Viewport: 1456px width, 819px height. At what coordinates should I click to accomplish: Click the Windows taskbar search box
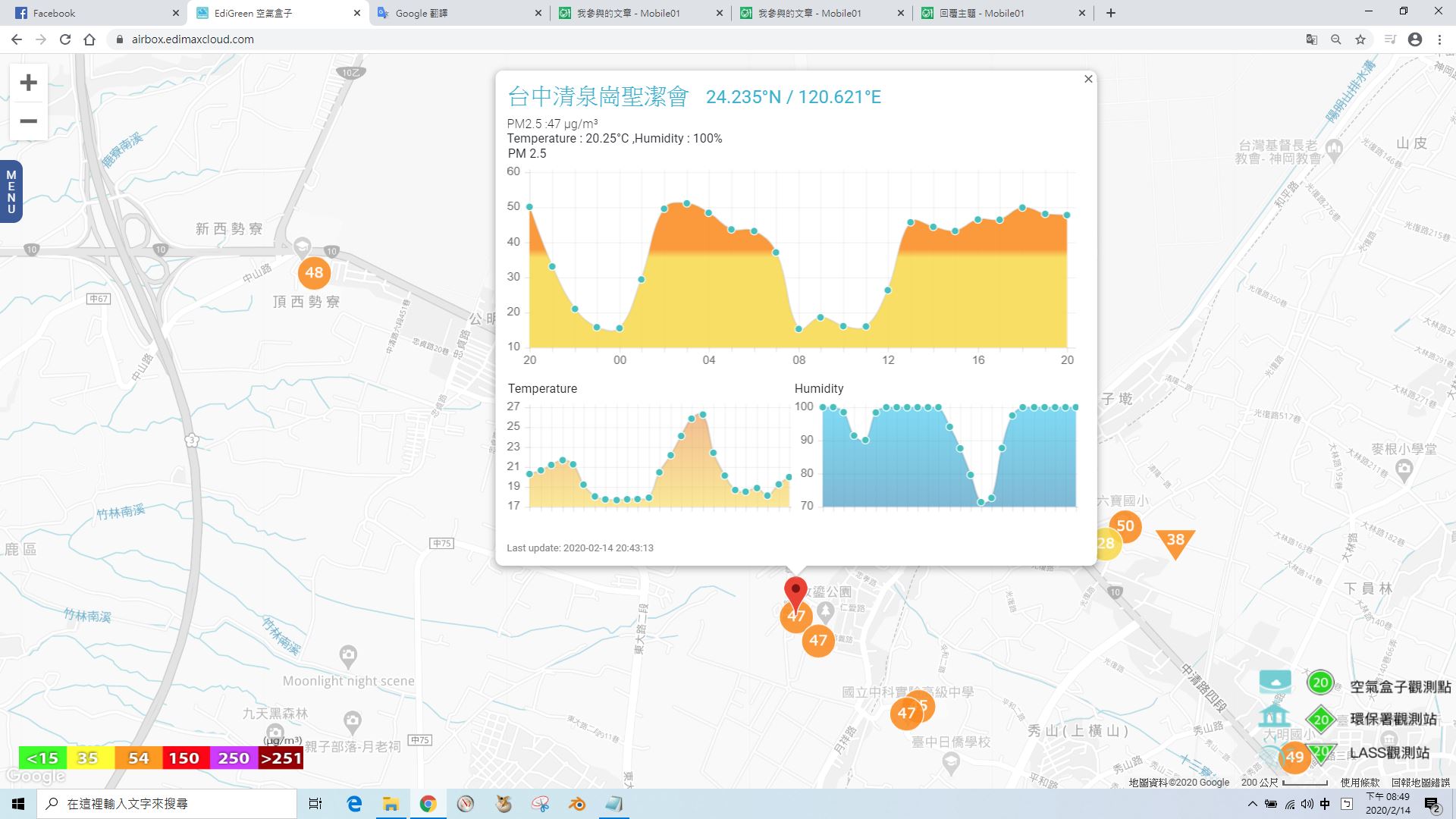click(167, 804)
